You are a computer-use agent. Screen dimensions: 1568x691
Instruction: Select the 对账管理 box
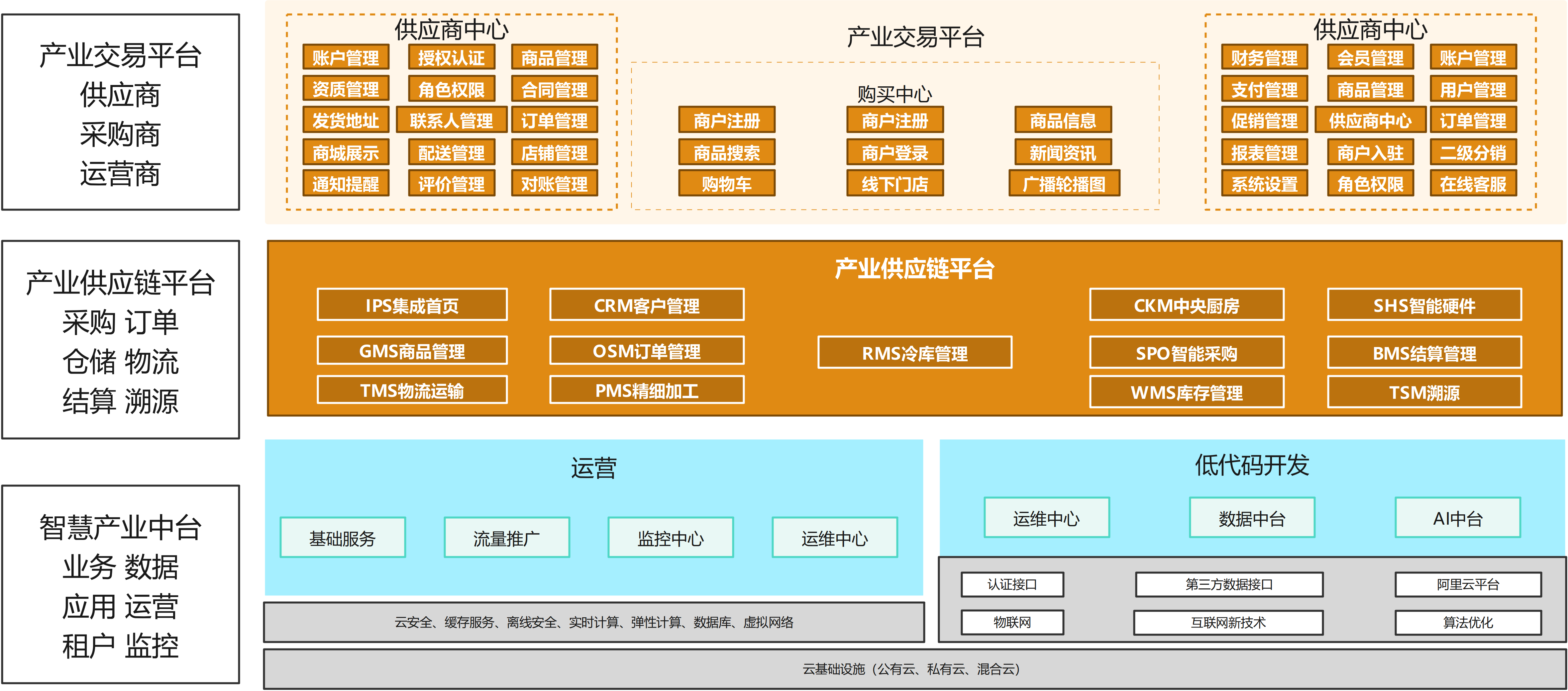(x=555, y=184)
